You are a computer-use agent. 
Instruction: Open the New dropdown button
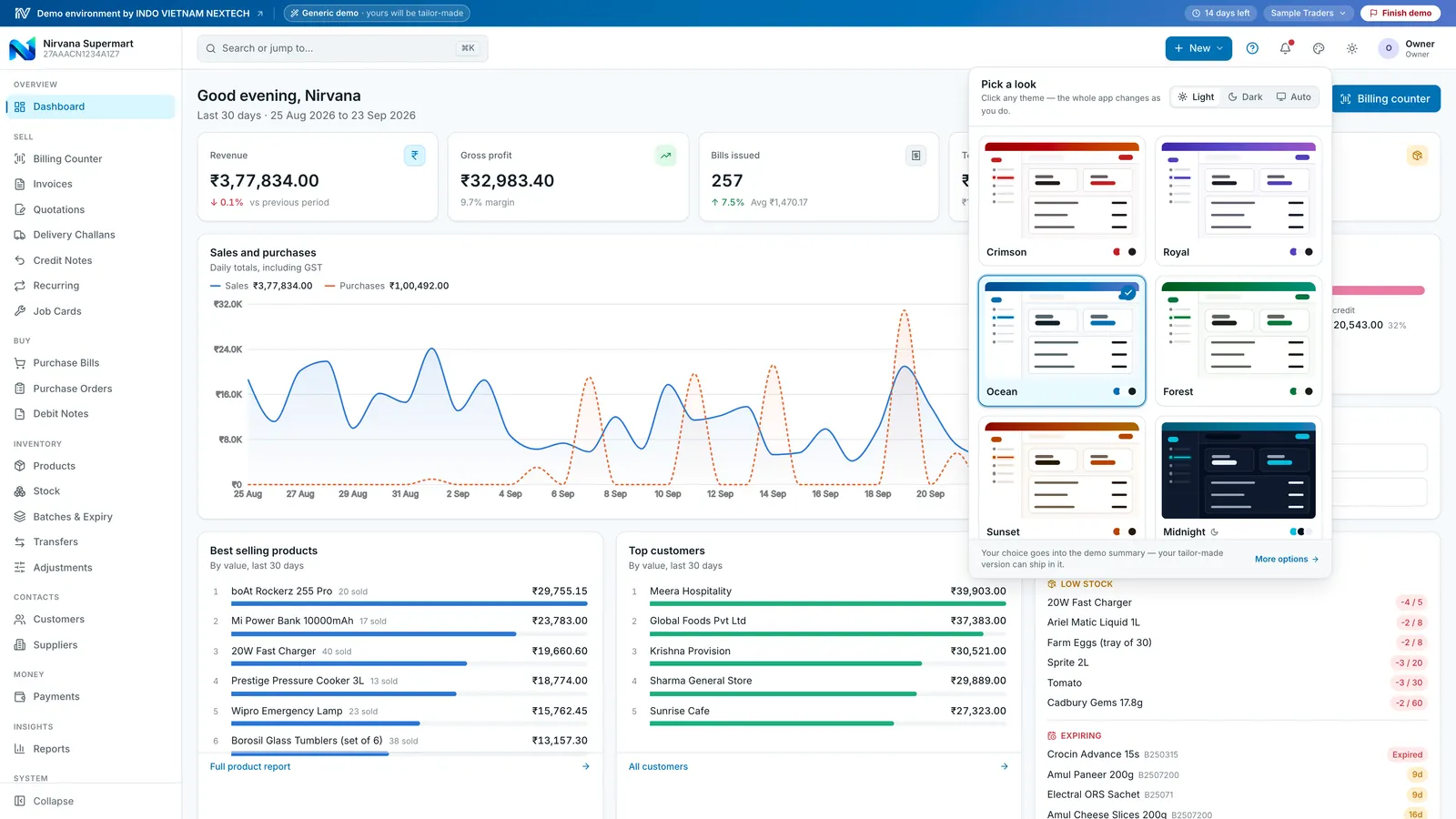(x=1198, y=48)
